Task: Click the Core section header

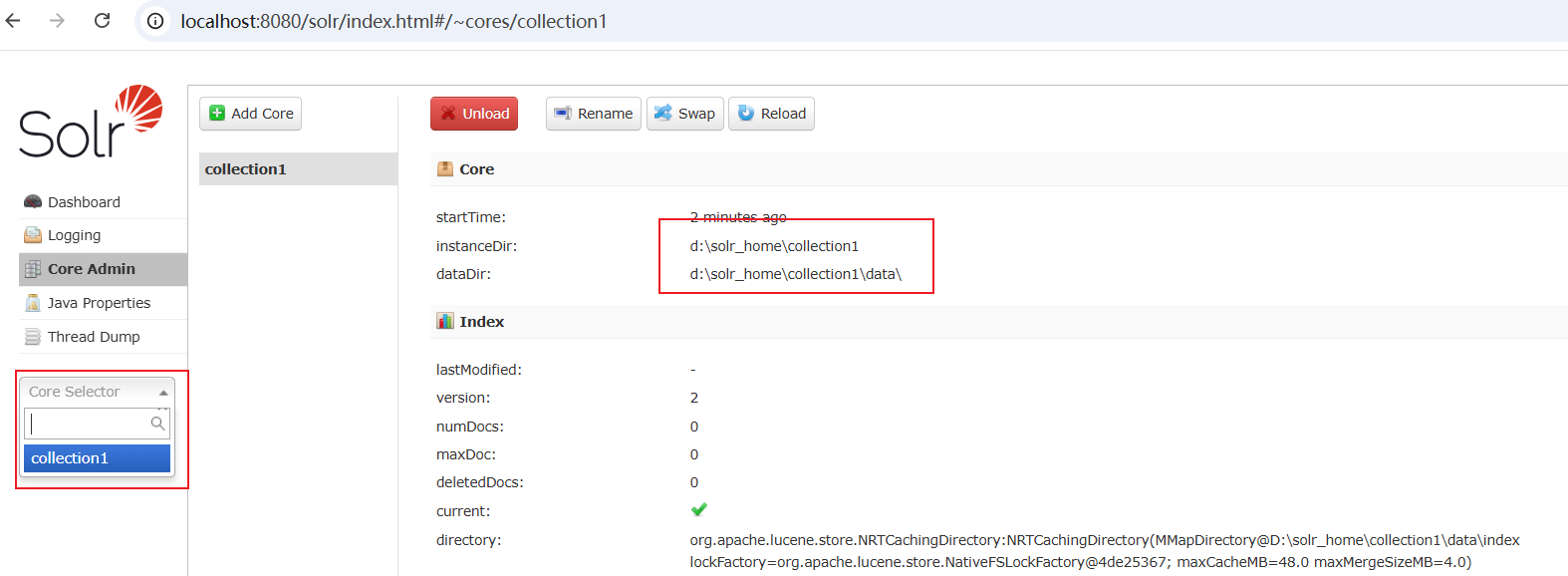Action: (999, 169)
